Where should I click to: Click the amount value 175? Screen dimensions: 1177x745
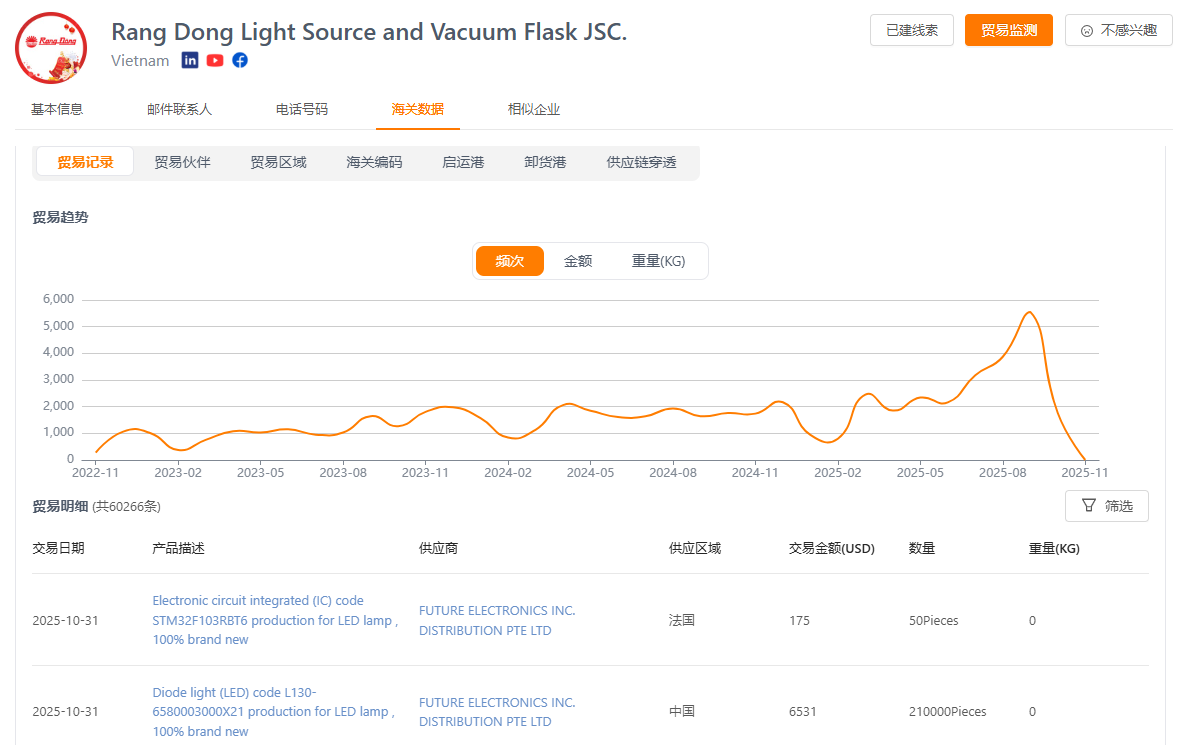pyautogui.click(x=799, y=620)
